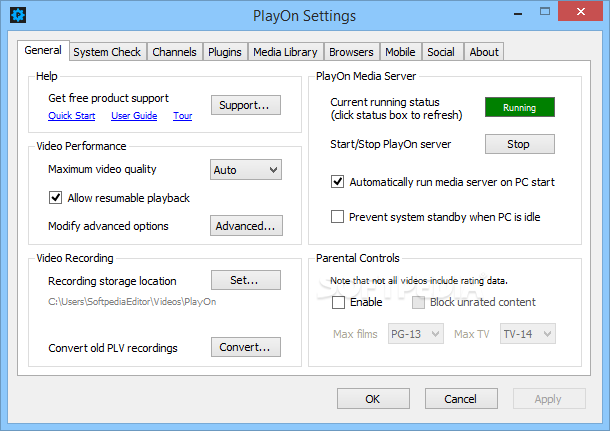610x431 pixels.
Task: Open the Browsers tab
Action: [351, 52]
